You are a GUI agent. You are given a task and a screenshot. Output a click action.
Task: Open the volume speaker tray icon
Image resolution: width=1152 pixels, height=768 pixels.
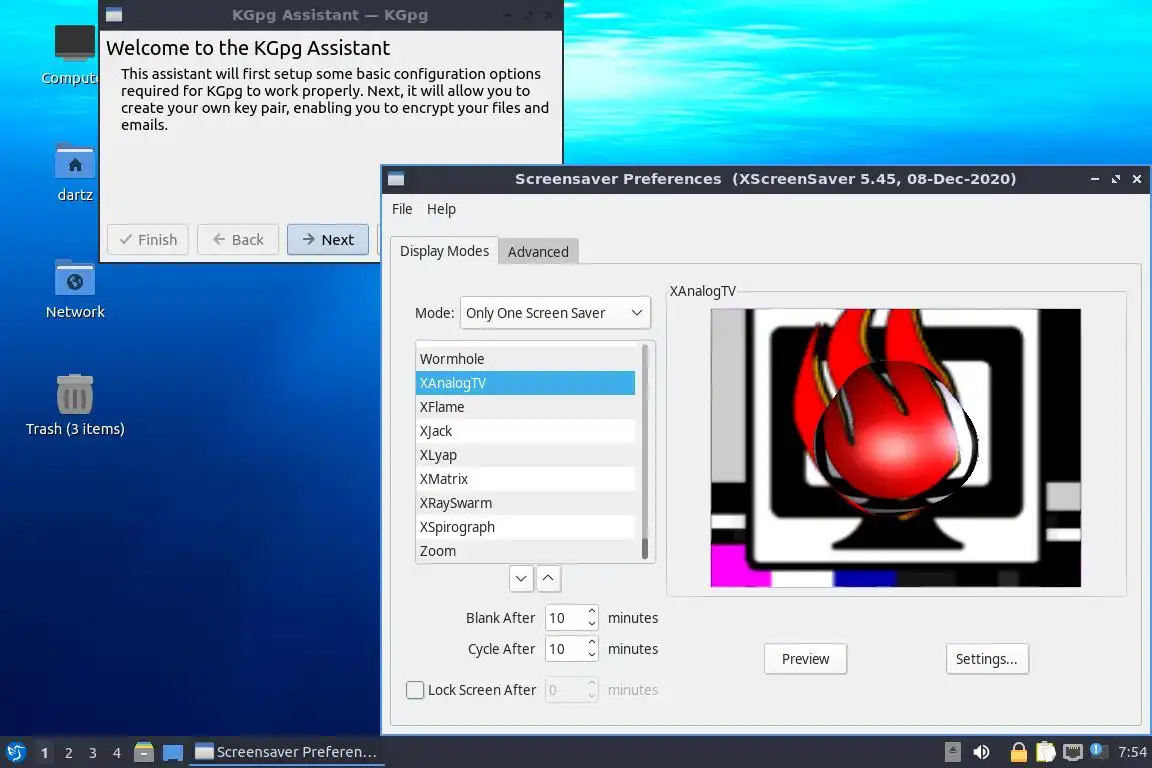coord(981,752)
